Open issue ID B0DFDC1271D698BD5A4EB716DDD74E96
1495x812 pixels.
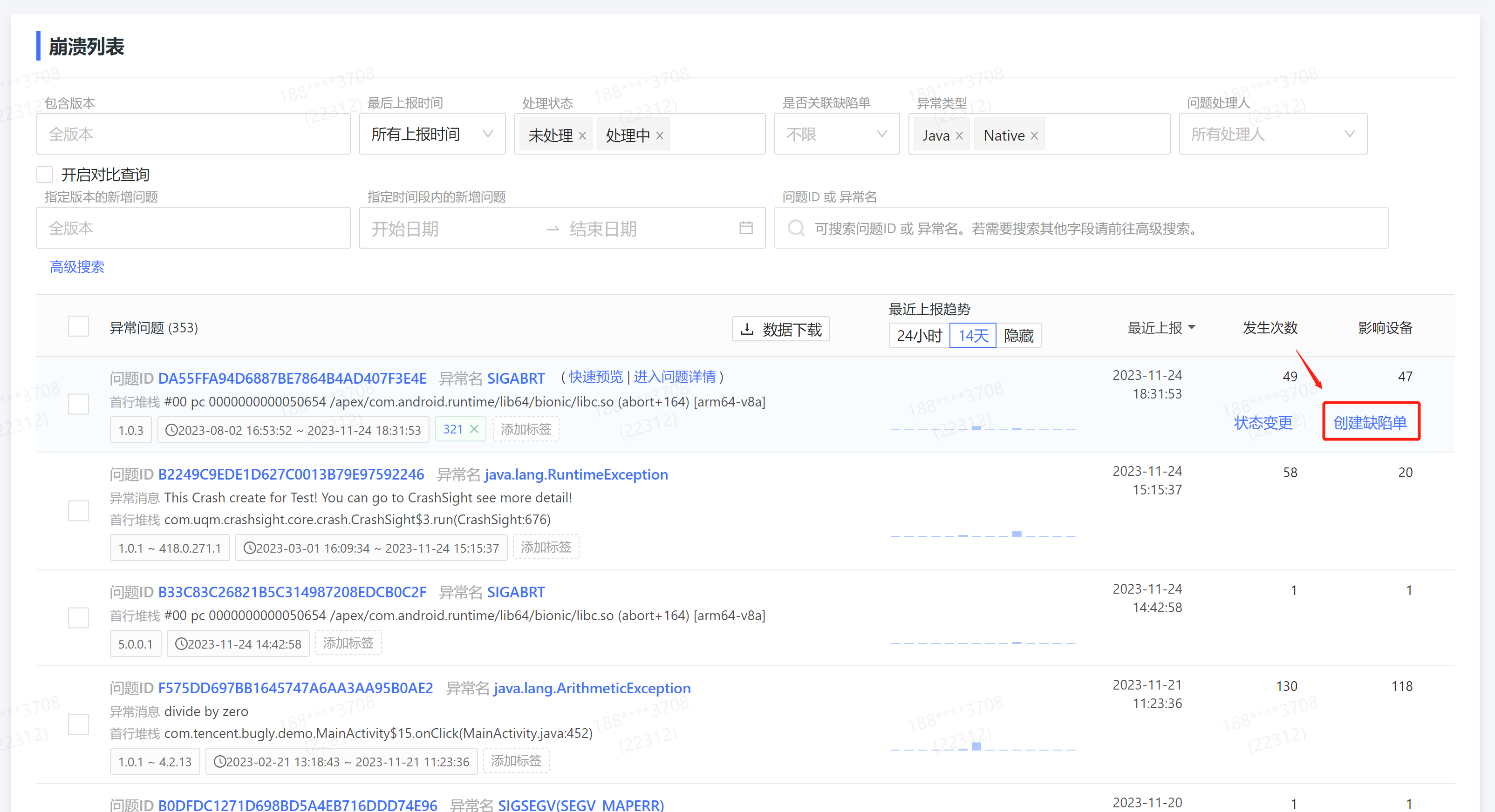pos(298,805)
